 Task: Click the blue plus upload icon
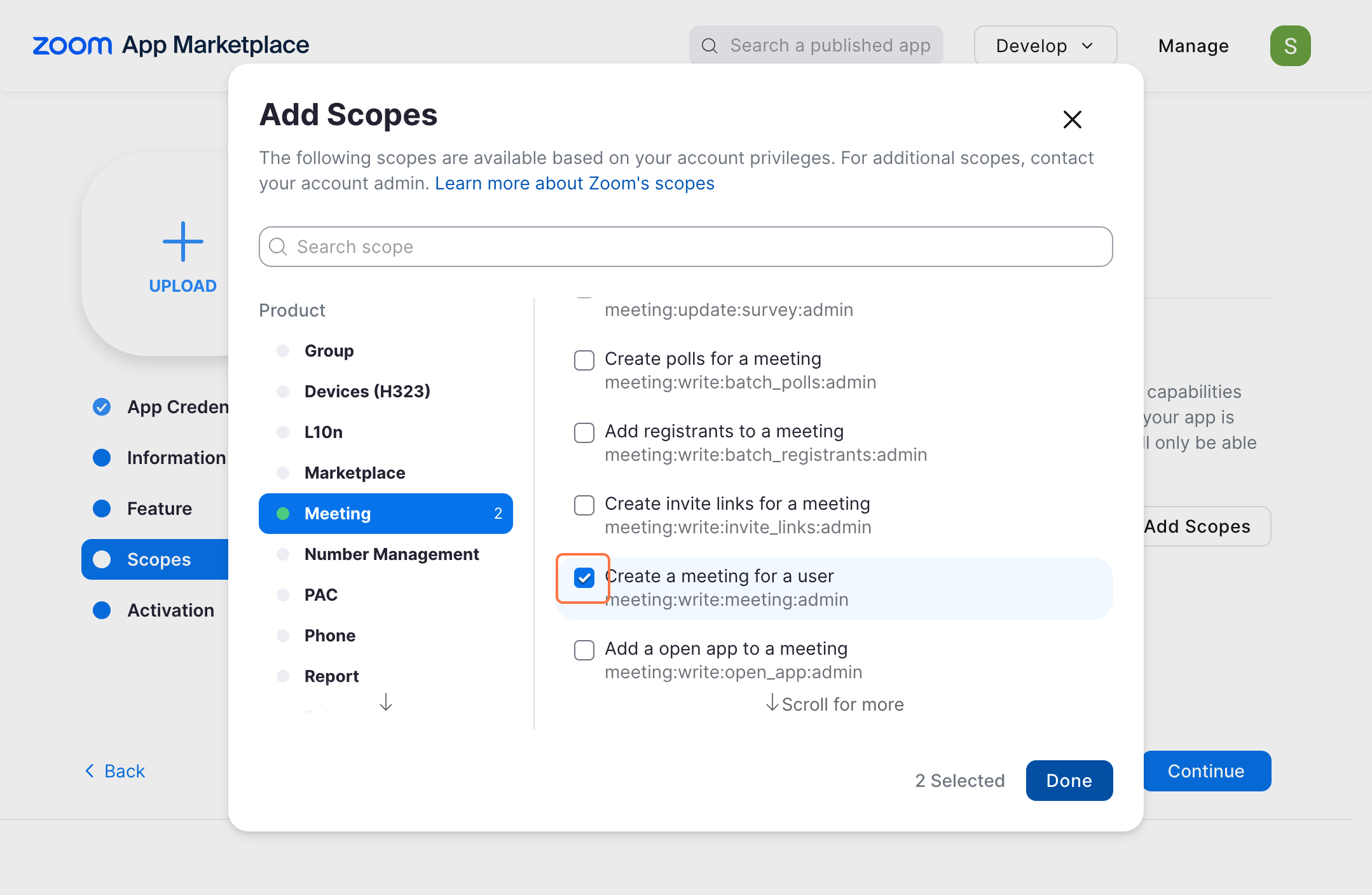click(183, 242)
